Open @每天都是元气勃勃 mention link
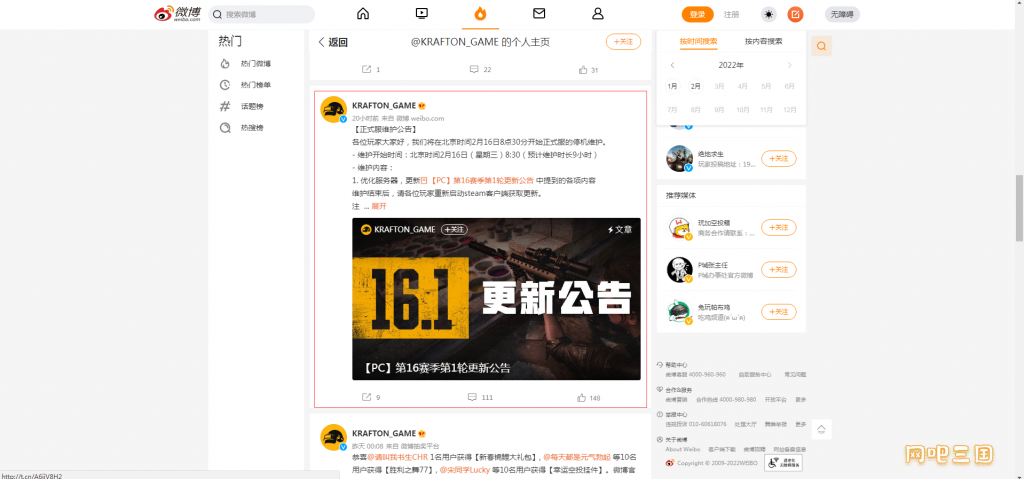Screen dimensions: 1024x479 pyautogui.click(x=577, y=457)
